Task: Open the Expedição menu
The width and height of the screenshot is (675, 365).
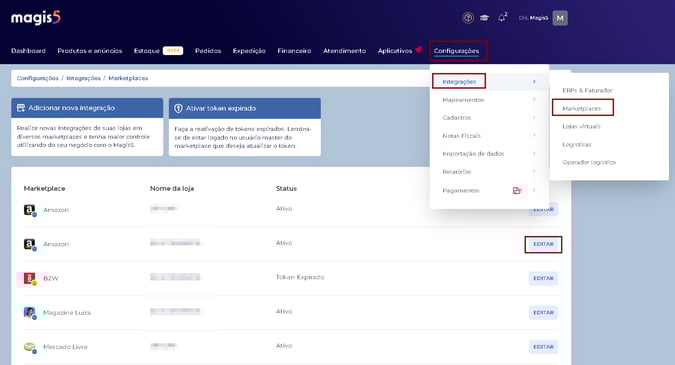Action: (x=249, y=51)
